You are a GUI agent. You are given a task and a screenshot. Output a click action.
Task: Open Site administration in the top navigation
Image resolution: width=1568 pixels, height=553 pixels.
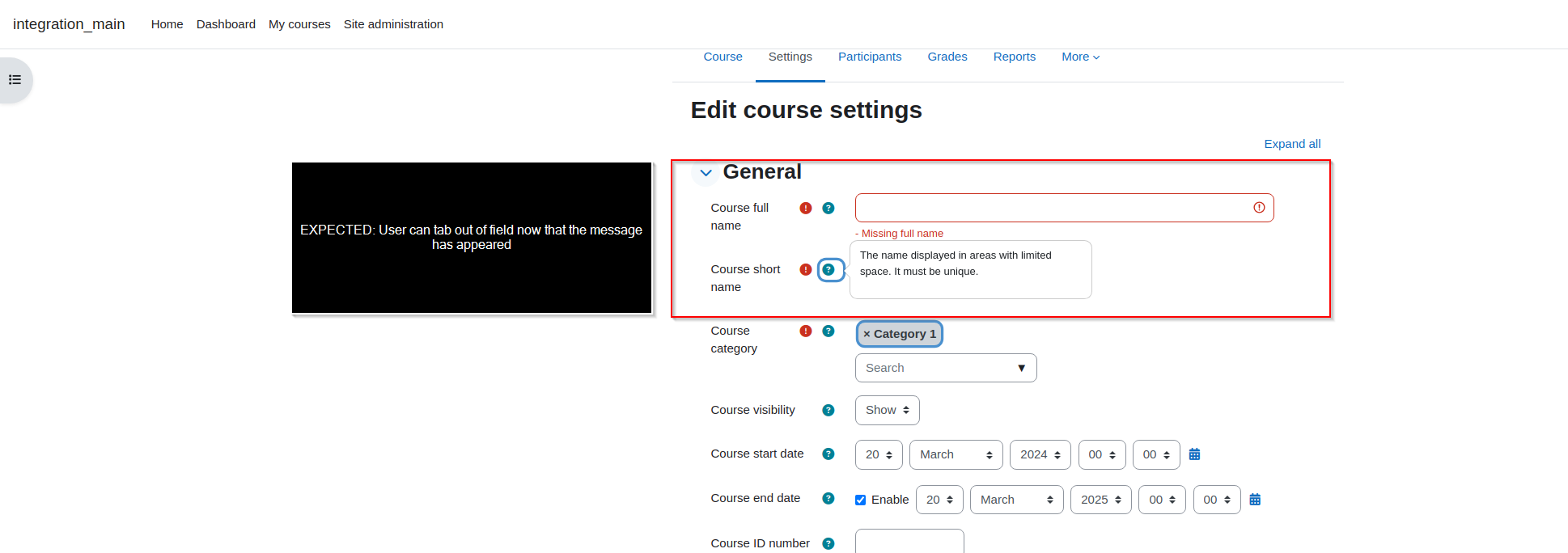pos(393,24)
